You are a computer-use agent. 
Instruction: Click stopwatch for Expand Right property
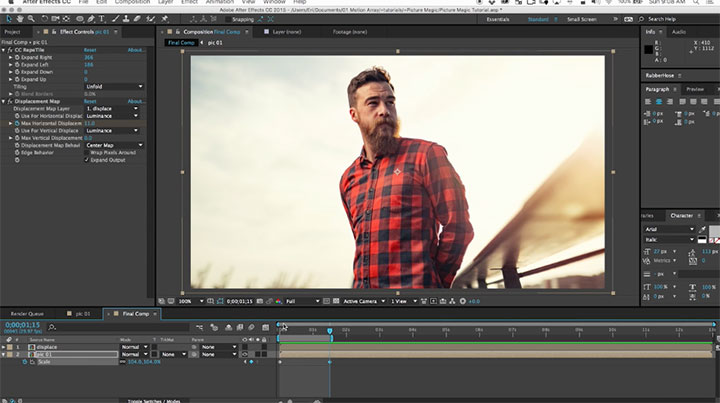(17, 57)
